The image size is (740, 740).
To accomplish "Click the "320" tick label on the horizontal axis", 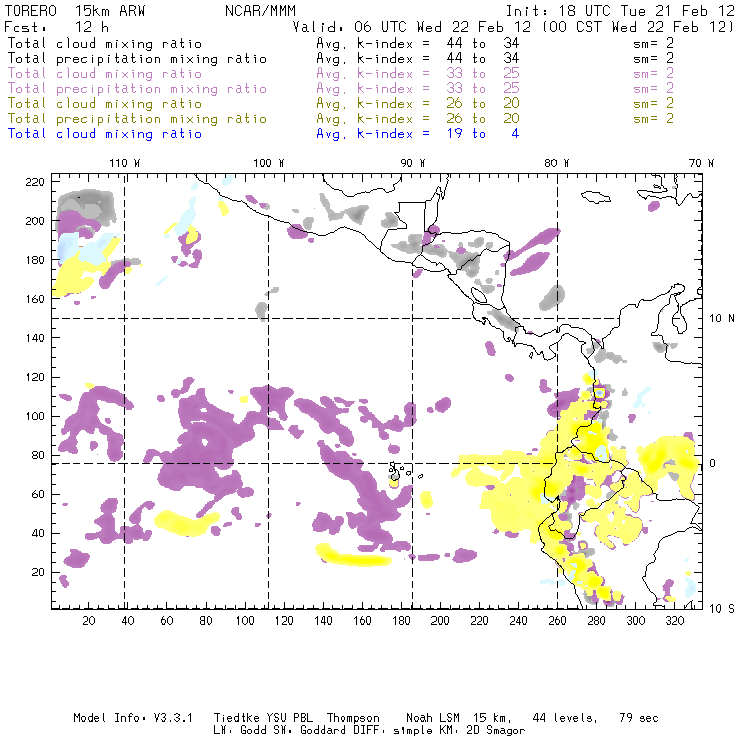I will click(674, 621).
